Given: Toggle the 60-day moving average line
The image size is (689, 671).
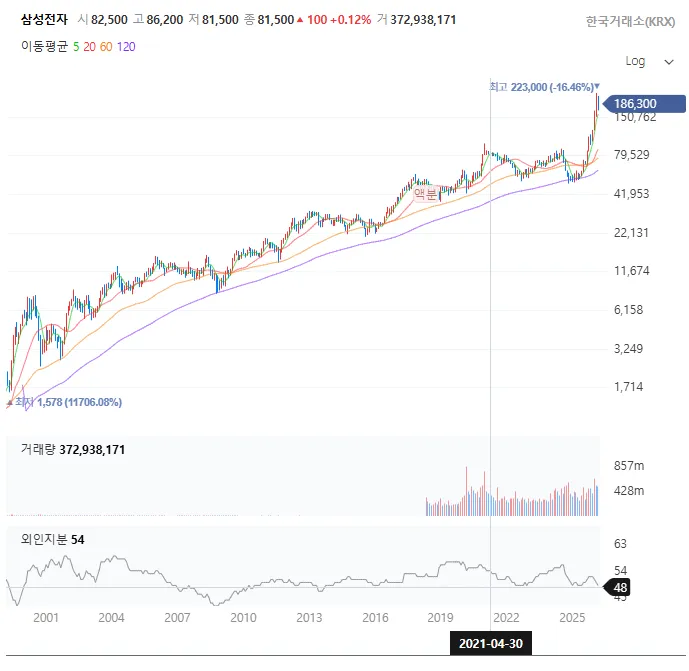Looking at the screenshot, I should point(106,46).
